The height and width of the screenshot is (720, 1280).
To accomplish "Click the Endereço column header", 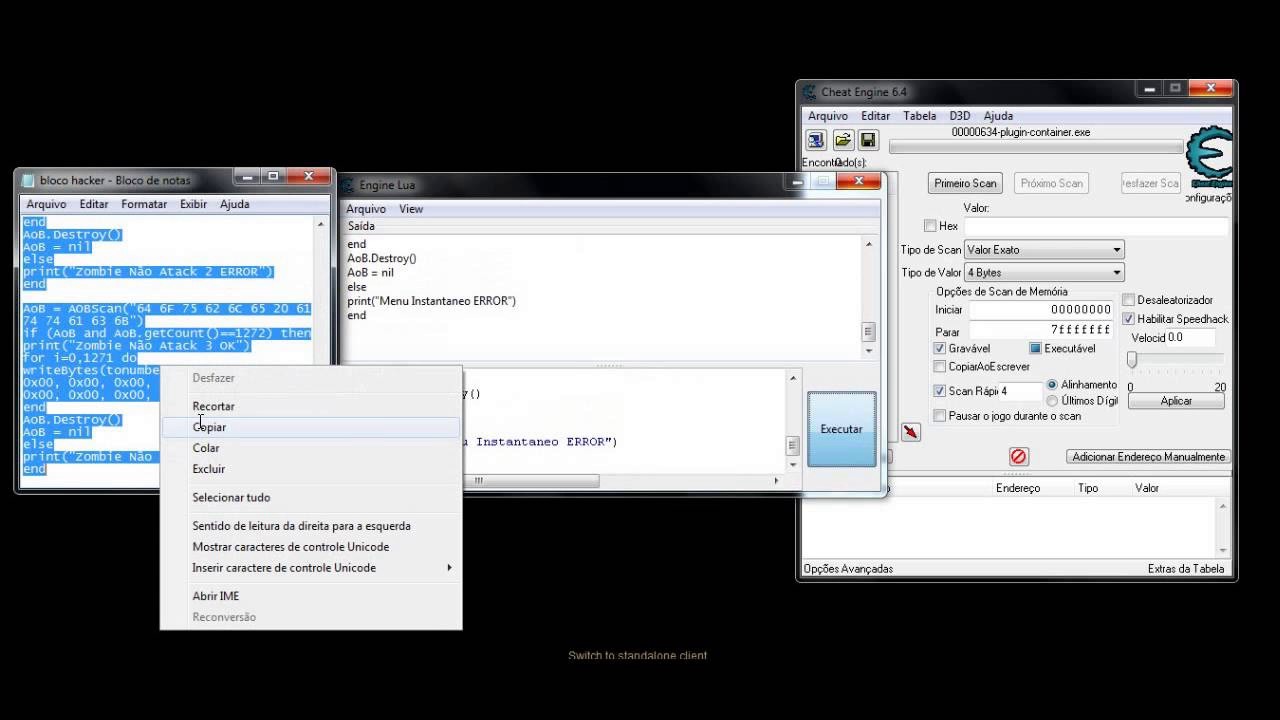I will pos(1018,488).
